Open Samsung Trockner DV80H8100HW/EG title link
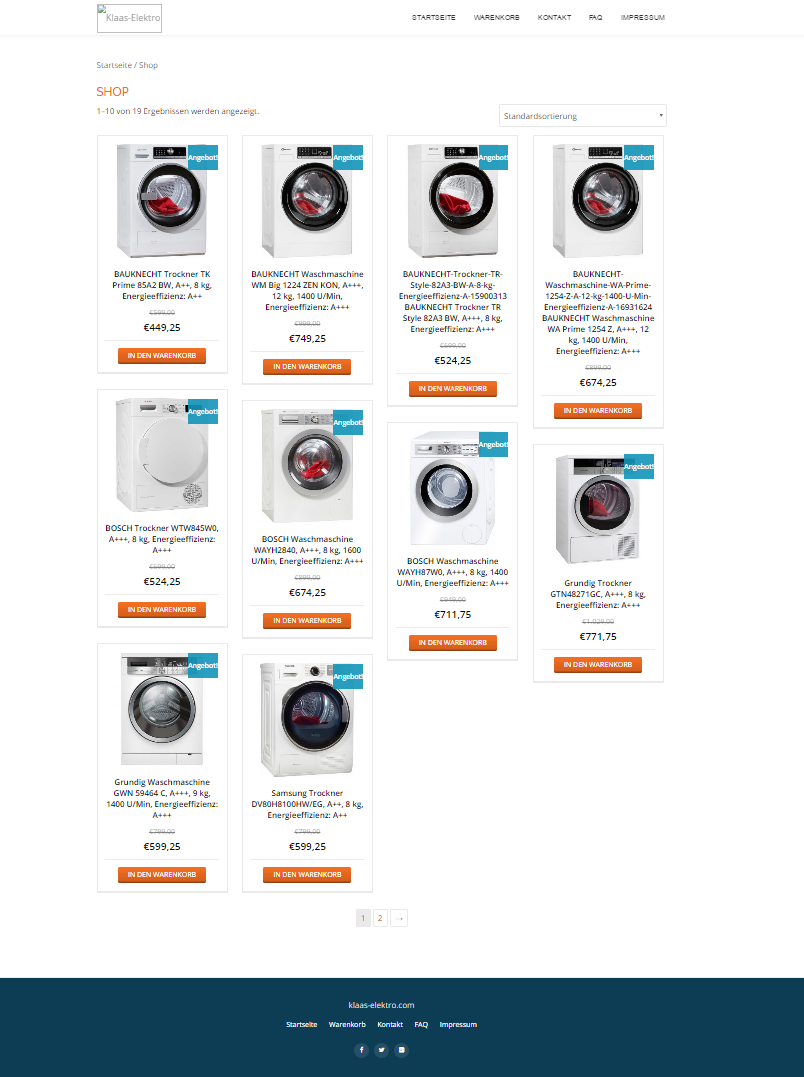This screenshot has height=1077, width=804. click(307, 804)
